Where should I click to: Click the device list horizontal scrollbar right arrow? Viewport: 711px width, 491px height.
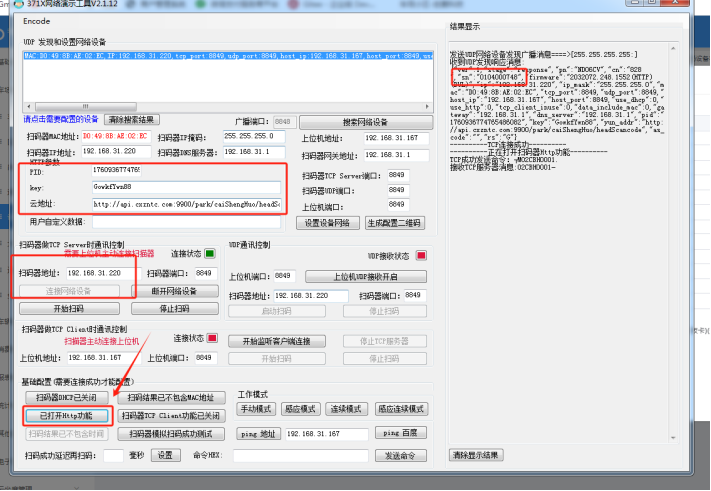(x=427, y=107)
